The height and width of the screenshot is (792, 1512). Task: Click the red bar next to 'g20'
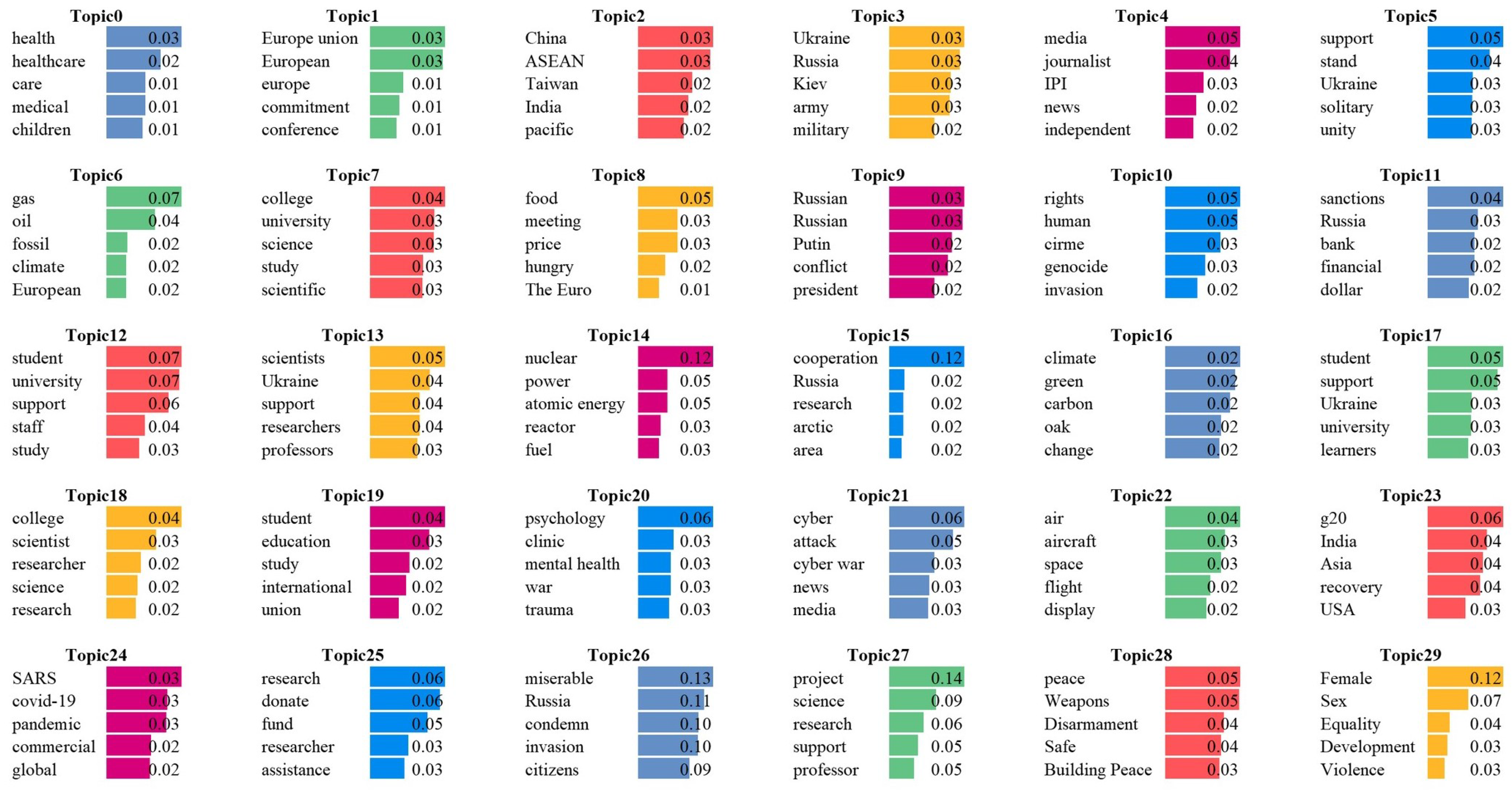pos(1464,518)
